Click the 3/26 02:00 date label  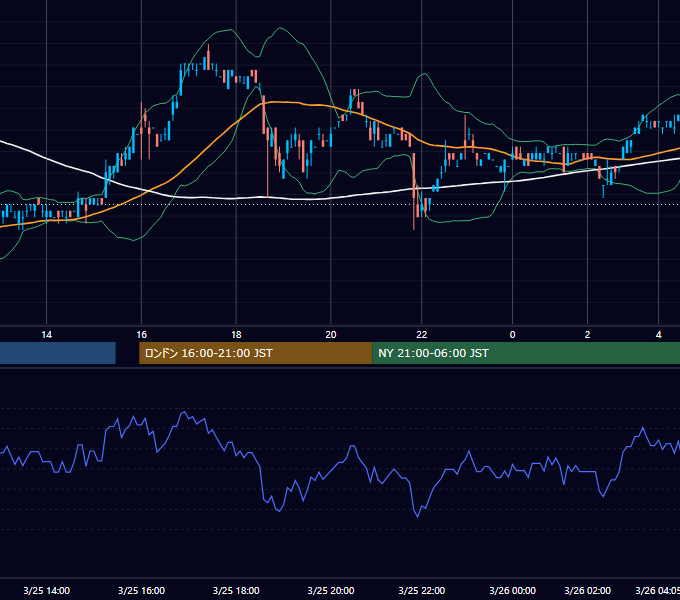pos(587,590)
